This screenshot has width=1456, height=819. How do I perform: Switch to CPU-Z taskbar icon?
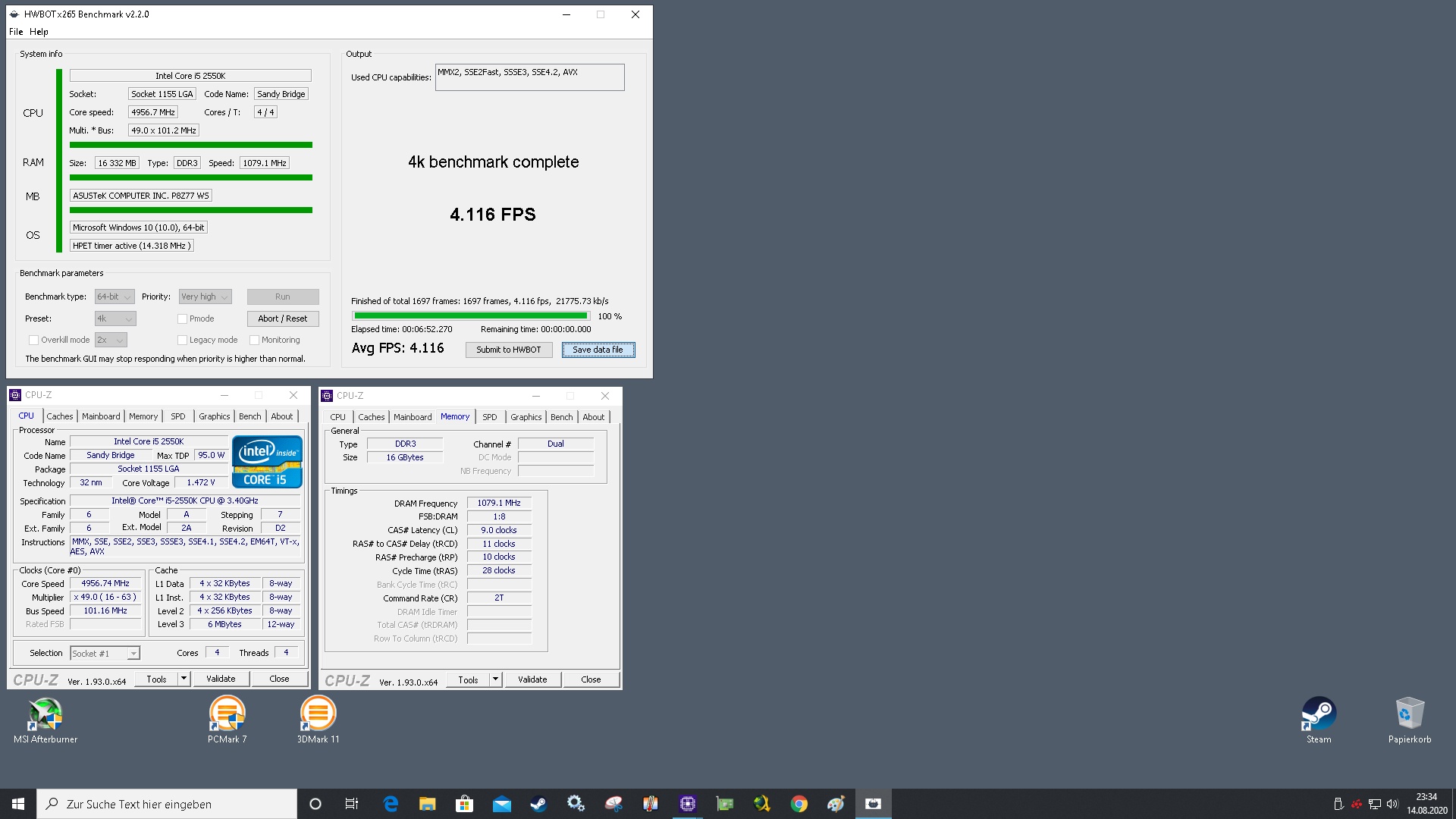(687, 804)
